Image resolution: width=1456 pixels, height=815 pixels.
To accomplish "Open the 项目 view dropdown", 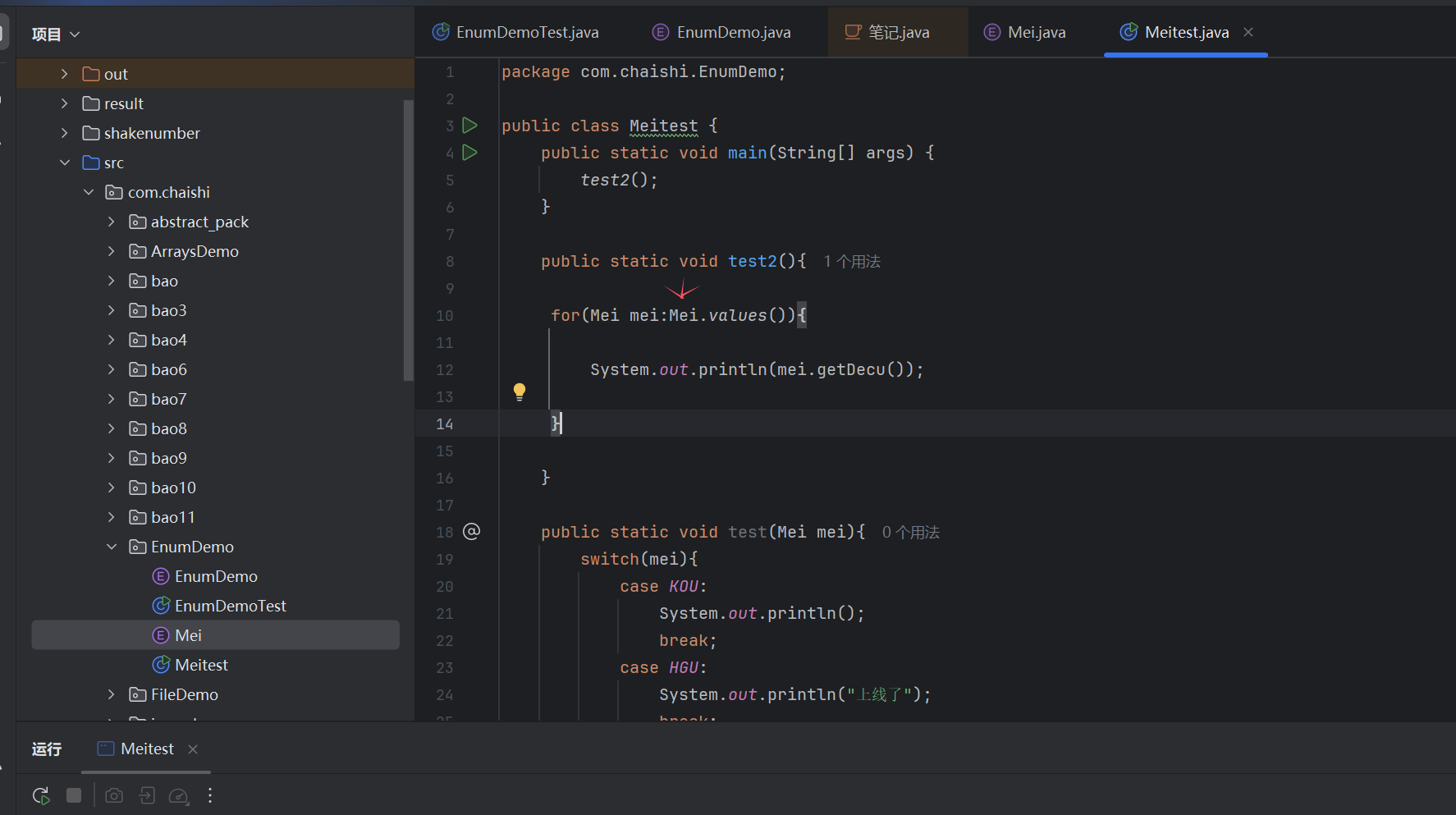I will [x=56, y=34].
